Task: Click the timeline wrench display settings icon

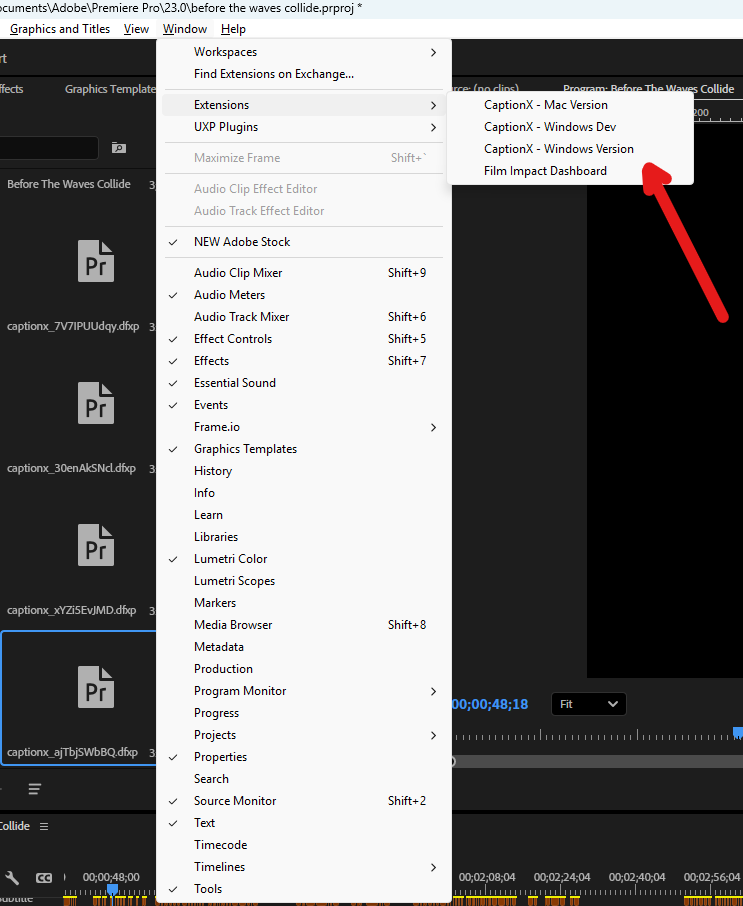Action: coord(12,878)
